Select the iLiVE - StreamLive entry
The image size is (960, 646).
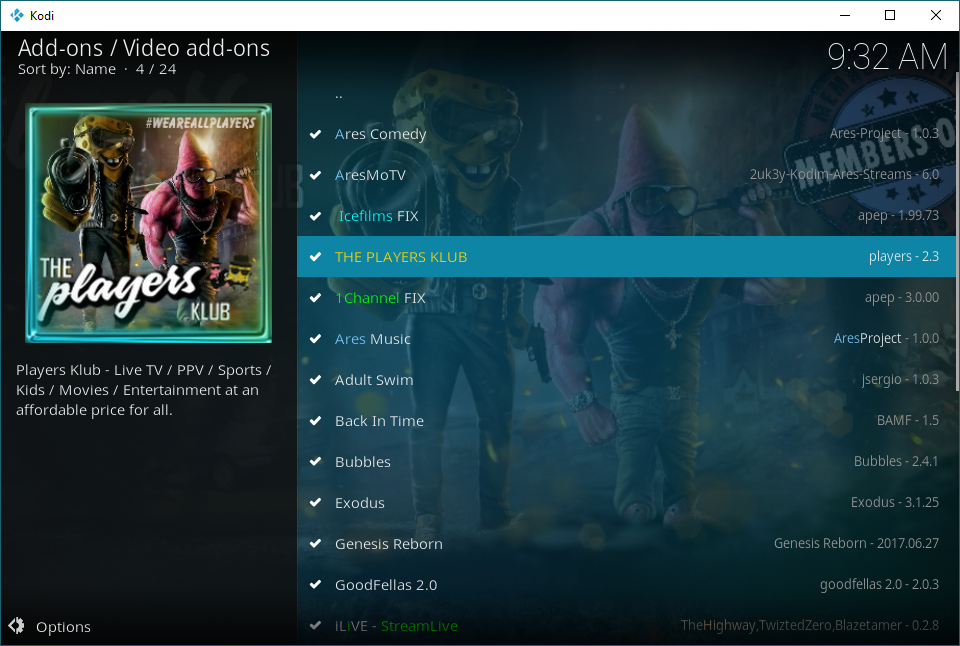pyautogui.click(x=396, y=626)
